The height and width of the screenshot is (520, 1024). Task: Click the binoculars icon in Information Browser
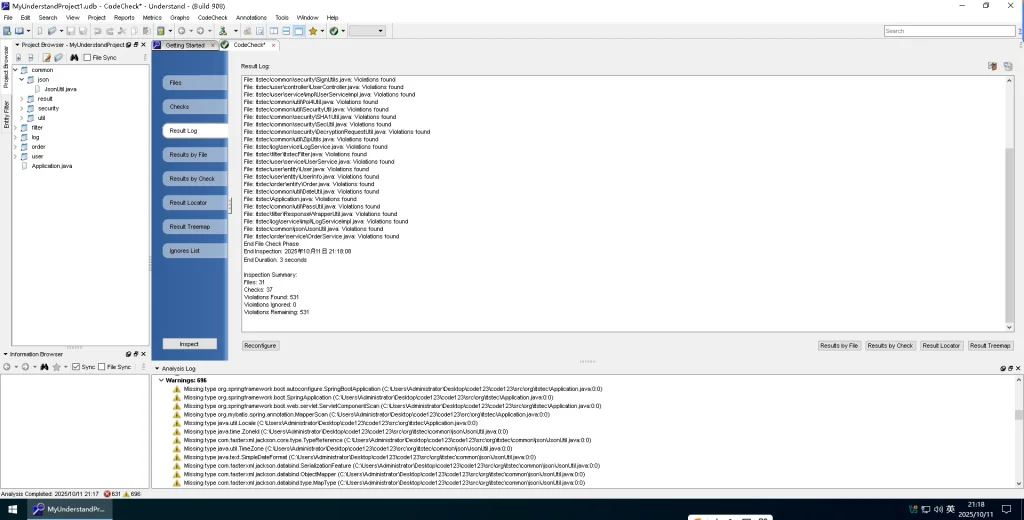[43, 367]
